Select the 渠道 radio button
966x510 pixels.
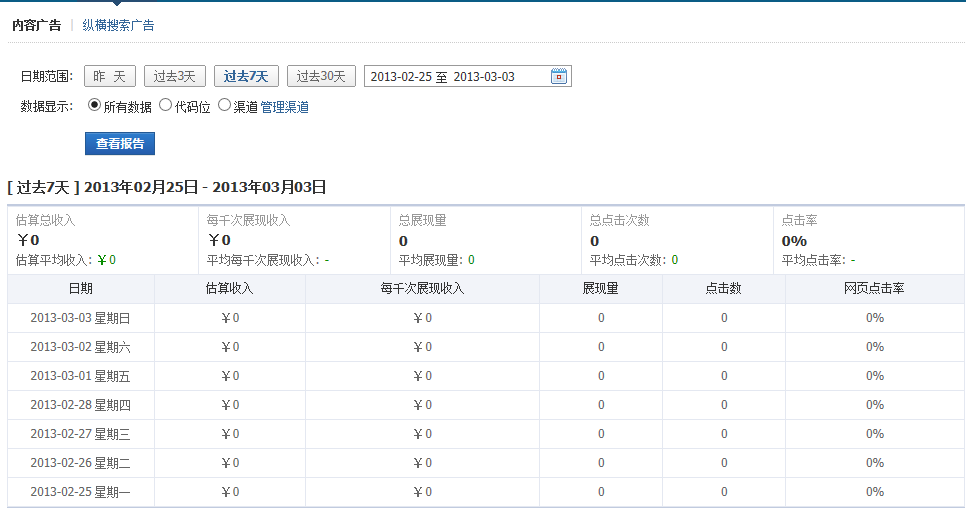(x=224, y=105)
